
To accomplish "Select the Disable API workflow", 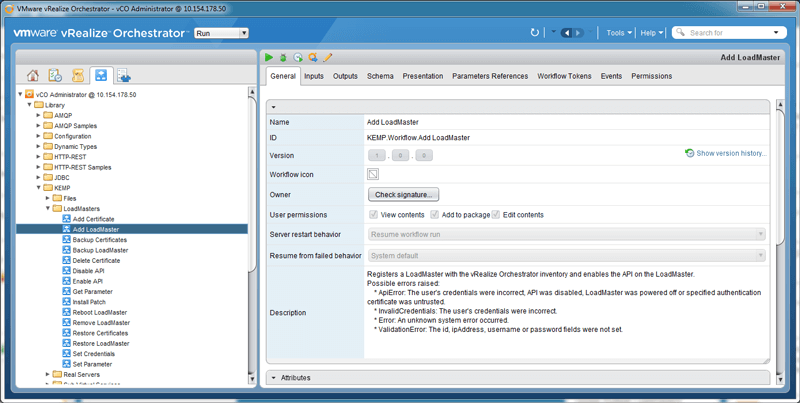I will coord(88,271).
